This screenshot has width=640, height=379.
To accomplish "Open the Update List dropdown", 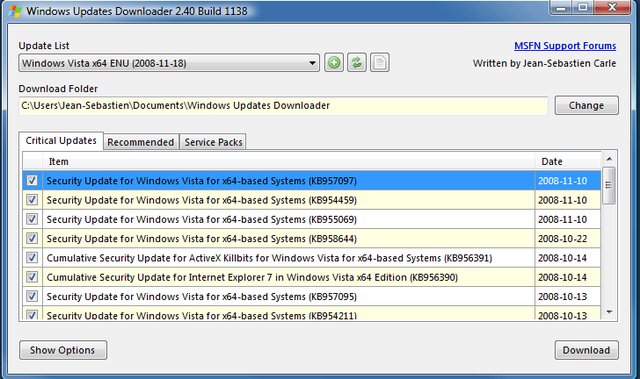I will coord(169,63).
